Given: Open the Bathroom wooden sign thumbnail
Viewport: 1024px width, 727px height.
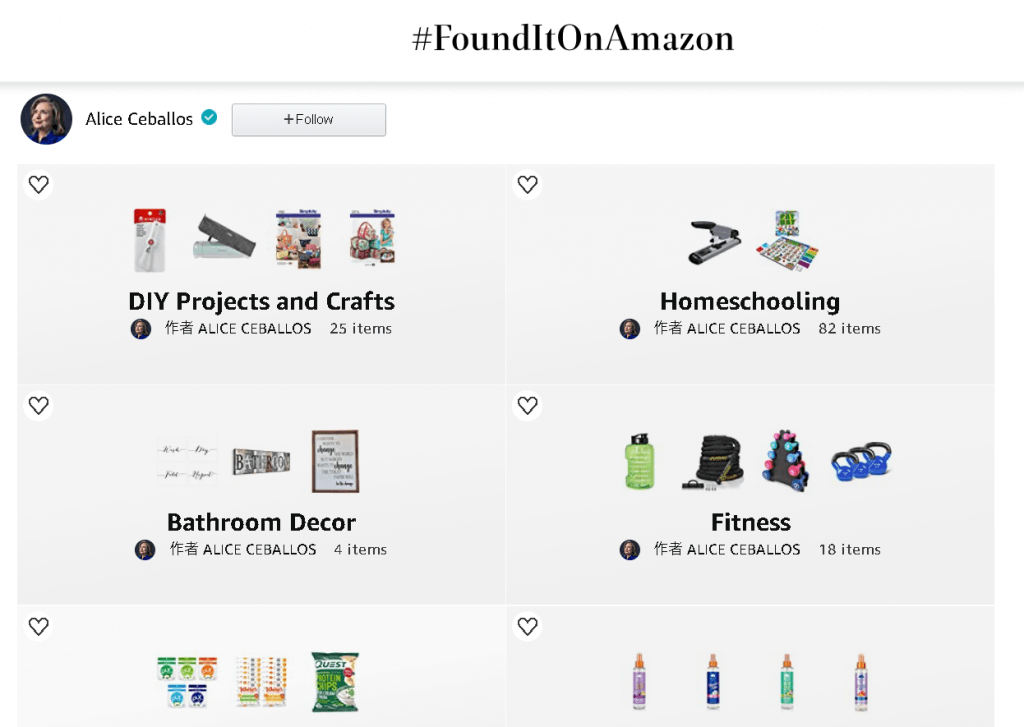Looking at the screenshot, I should pos(261,462).
